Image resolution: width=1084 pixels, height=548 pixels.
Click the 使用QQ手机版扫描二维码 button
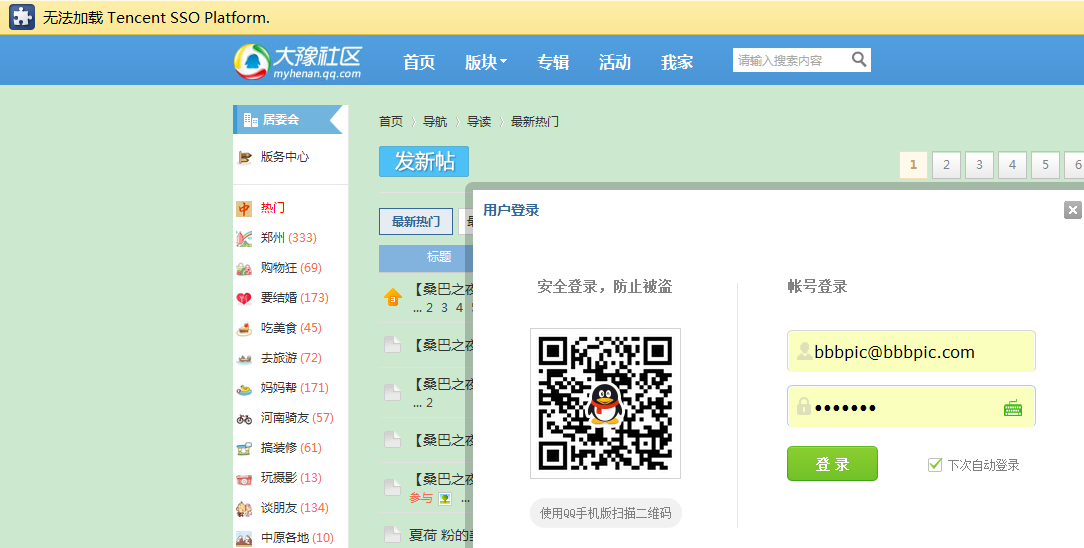[x=606, y=513]
